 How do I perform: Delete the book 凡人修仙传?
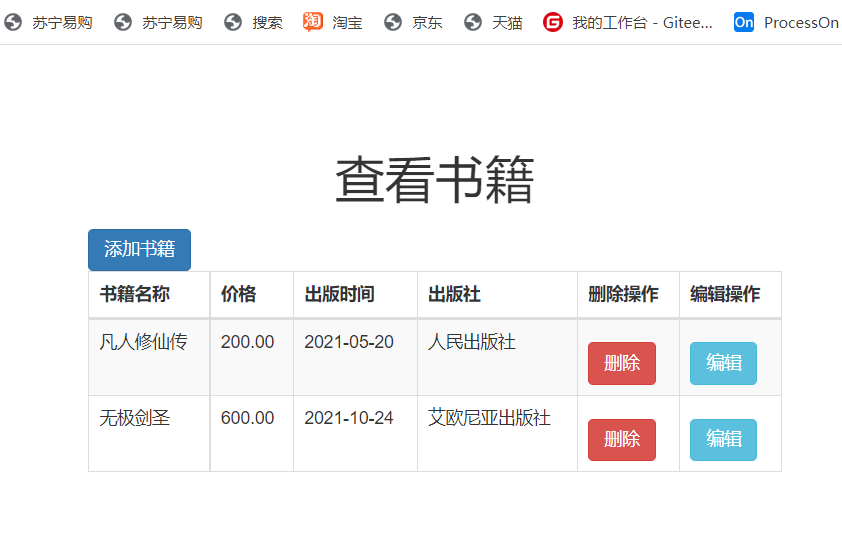coord(622,363)
